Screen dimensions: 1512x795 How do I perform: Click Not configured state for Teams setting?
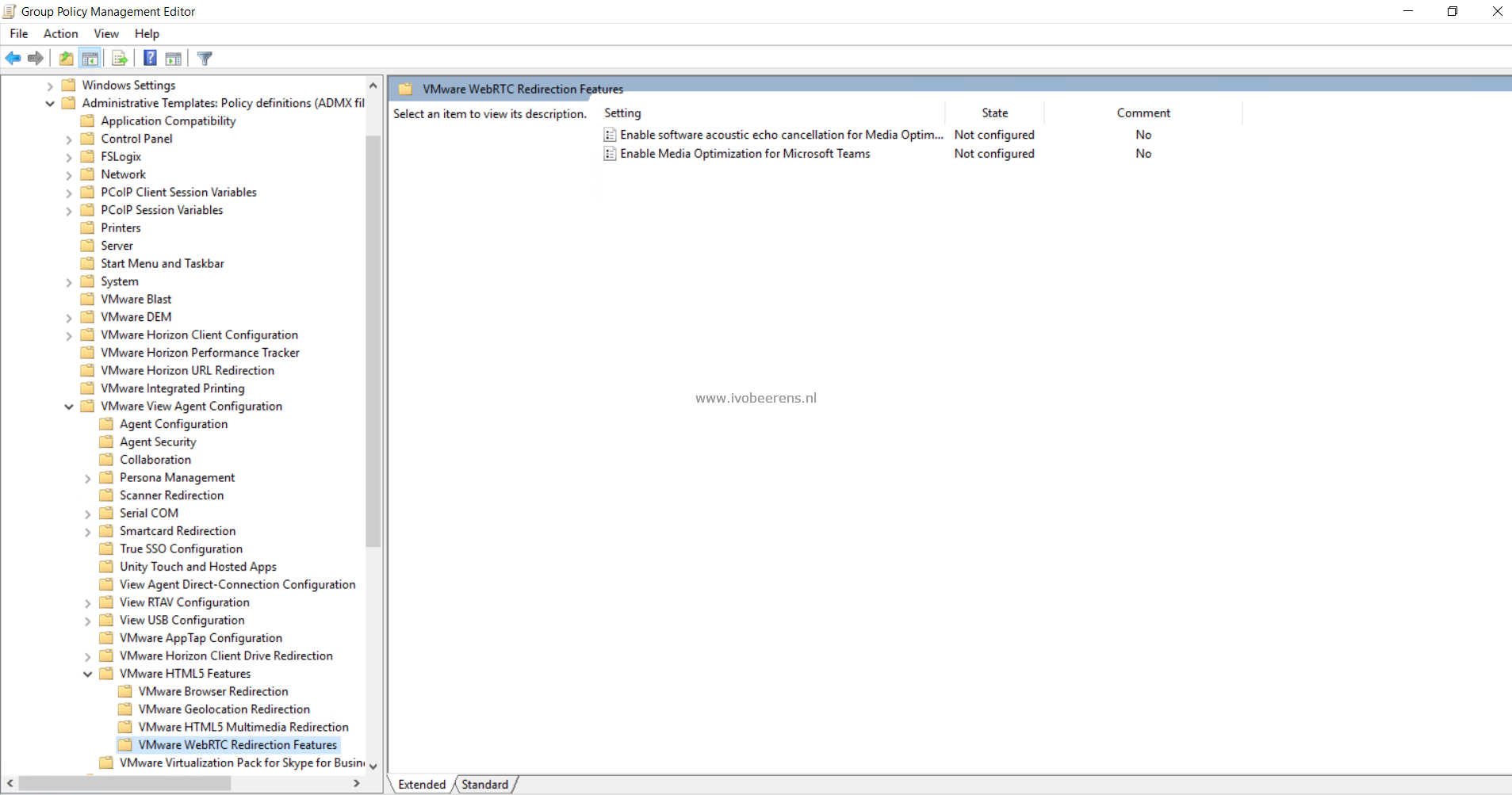[994, 154]
